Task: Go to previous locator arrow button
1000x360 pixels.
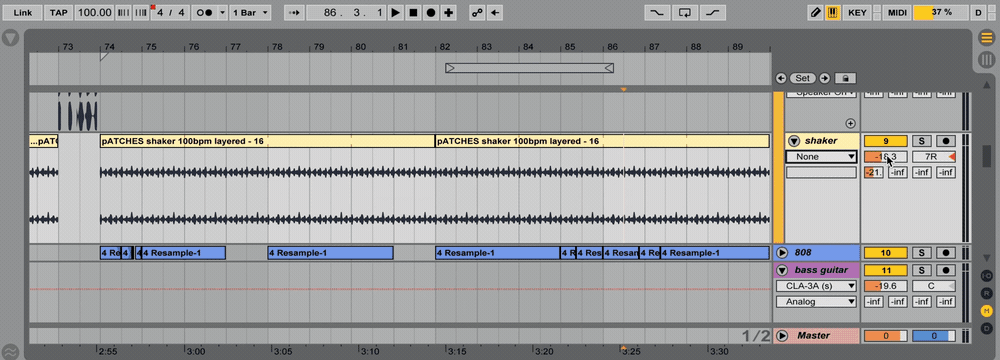Action: pos(781,78)
